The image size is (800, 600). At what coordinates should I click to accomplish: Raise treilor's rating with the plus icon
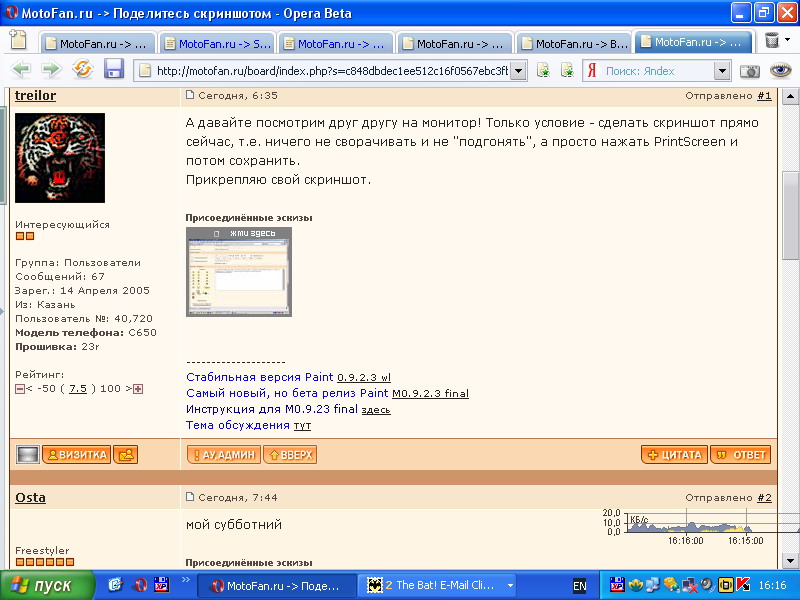point(138,389)
